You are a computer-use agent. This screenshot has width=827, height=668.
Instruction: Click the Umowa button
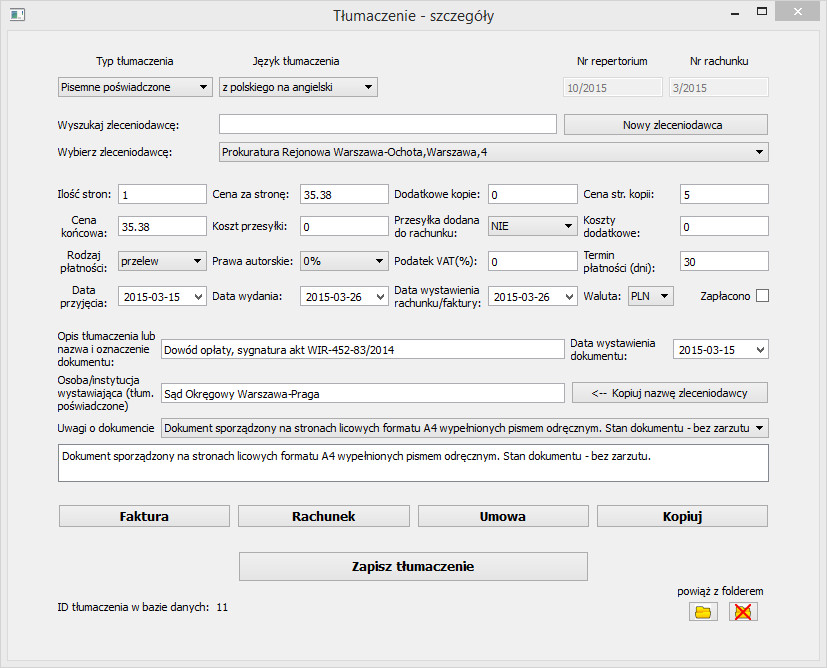coord(503,516)
